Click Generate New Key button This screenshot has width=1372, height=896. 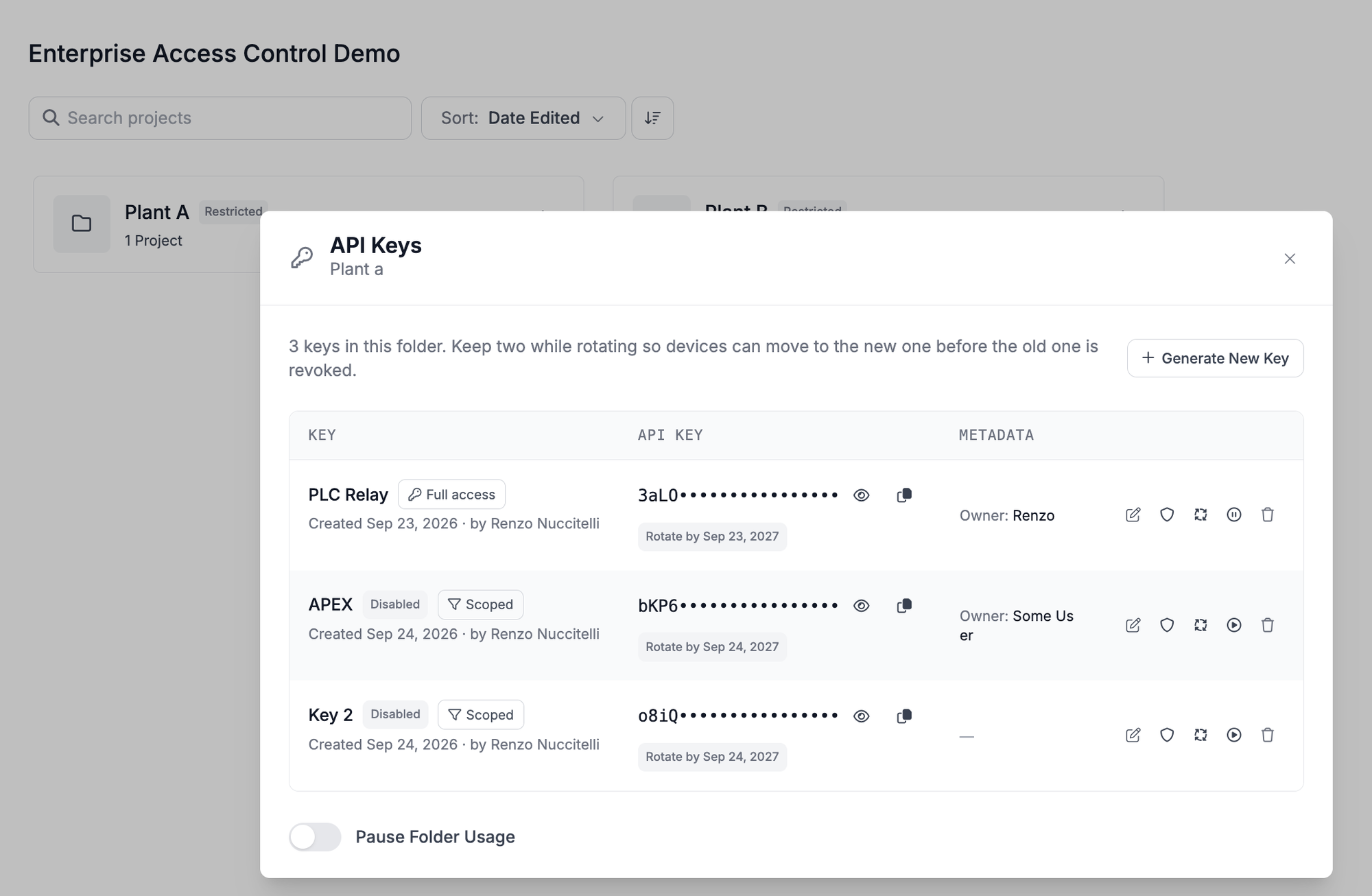coord(1215,358)
